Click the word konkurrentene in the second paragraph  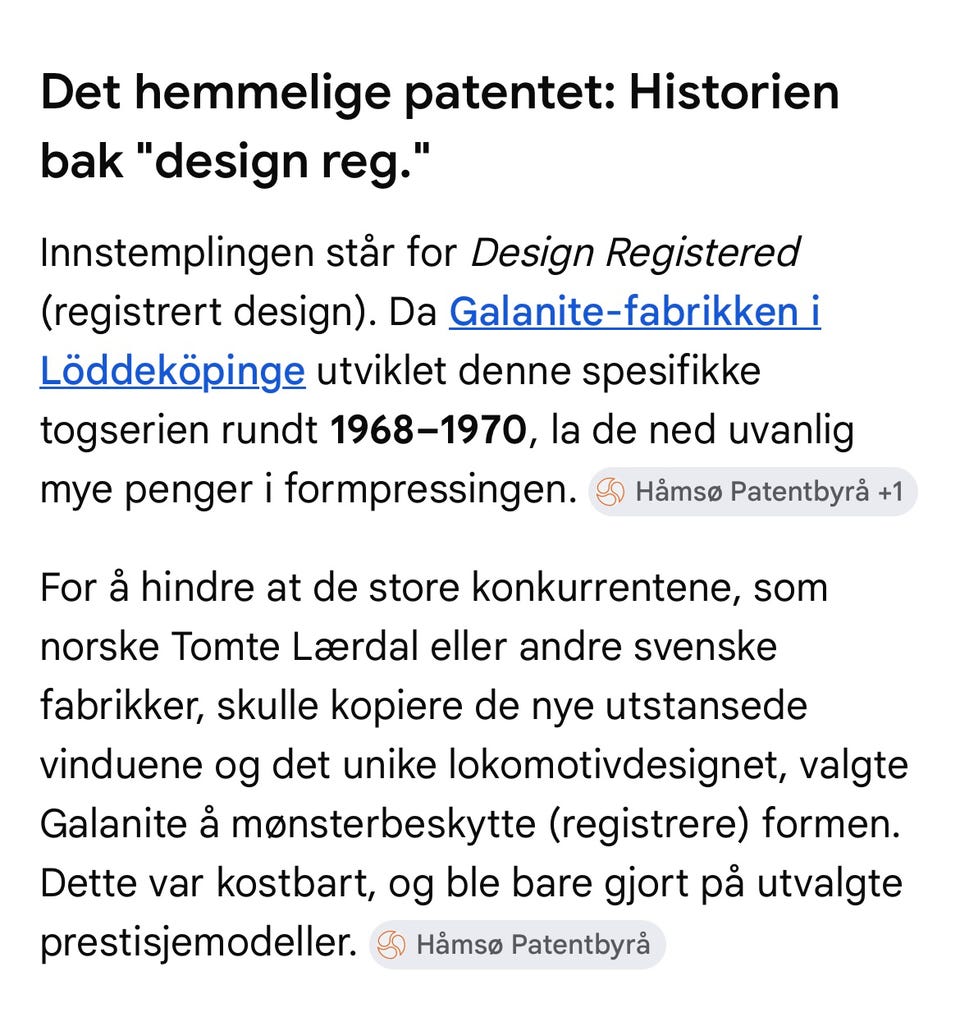click(x=606, y=588)
